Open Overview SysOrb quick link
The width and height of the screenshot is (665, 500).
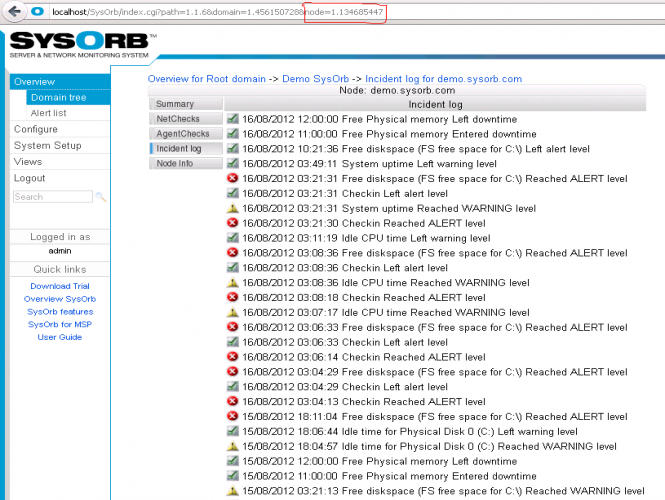point(60,299)
